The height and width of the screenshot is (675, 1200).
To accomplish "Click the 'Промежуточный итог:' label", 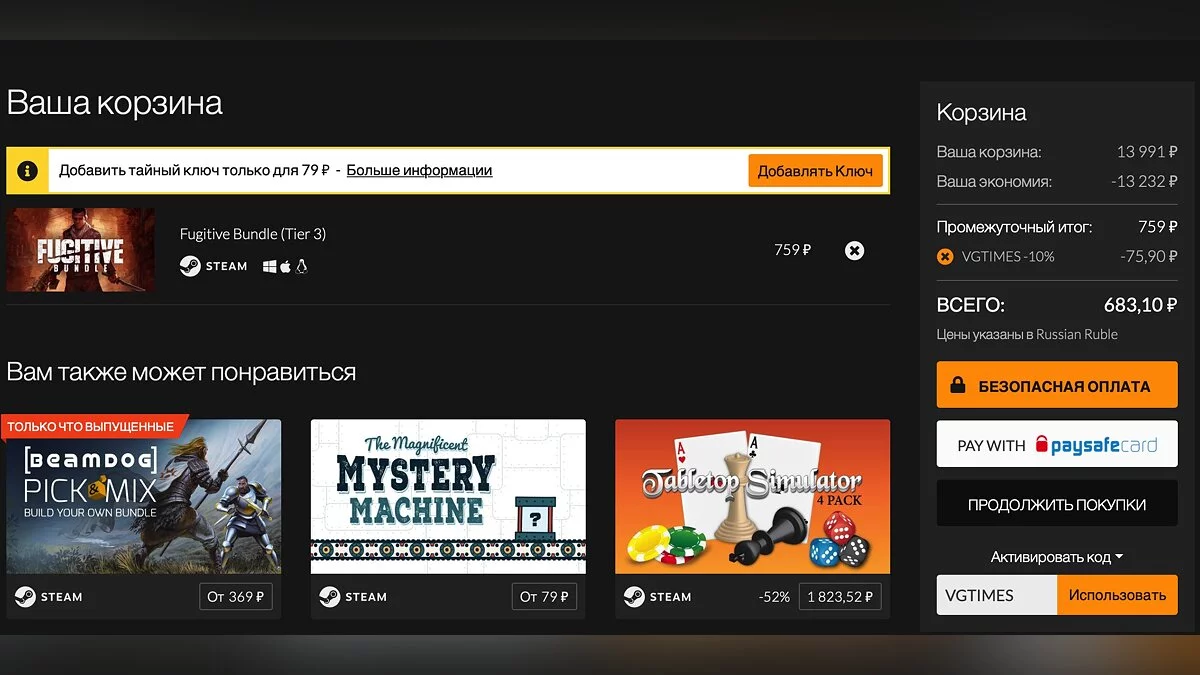I will (x=1014, y=227).
